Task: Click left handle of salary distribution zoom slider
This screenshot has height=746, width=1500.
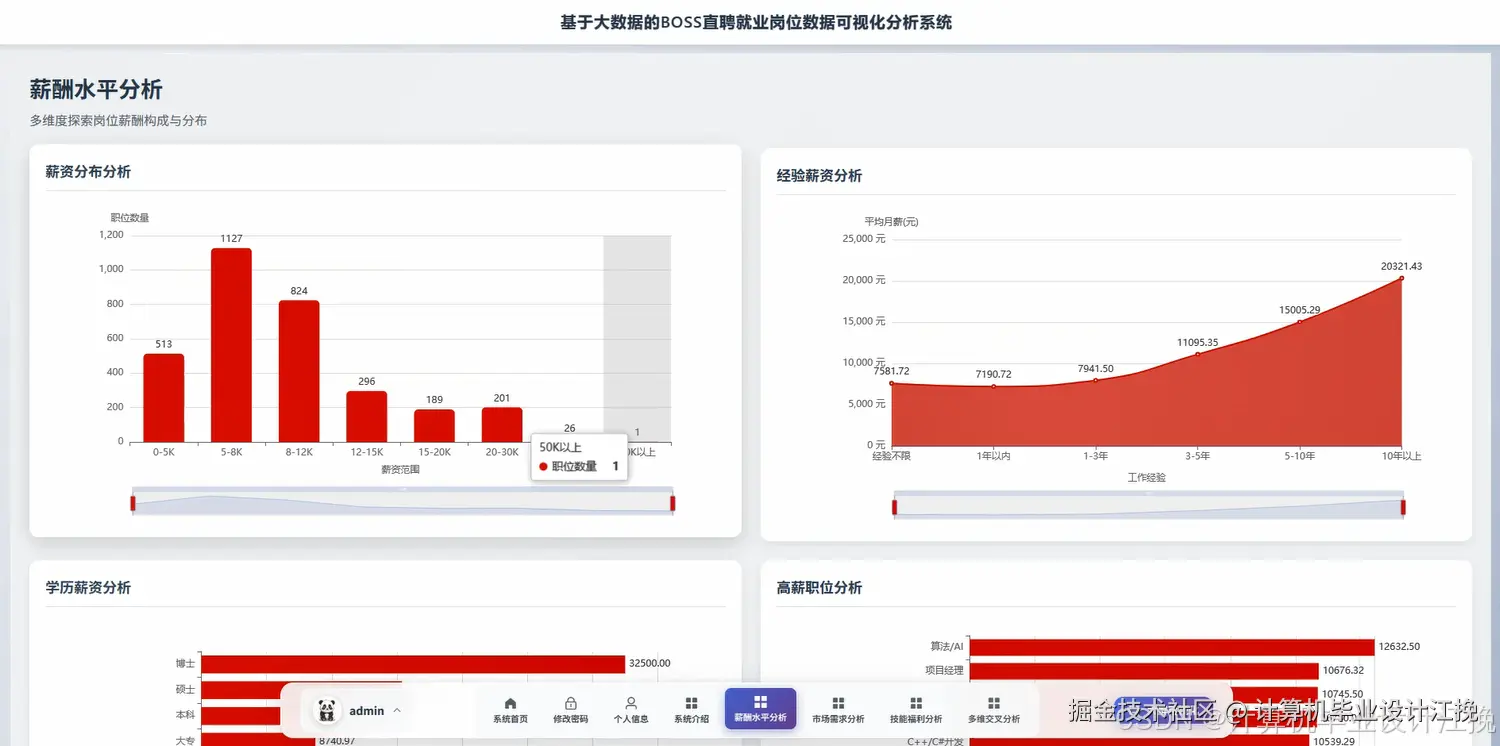Action: [133, 503]
